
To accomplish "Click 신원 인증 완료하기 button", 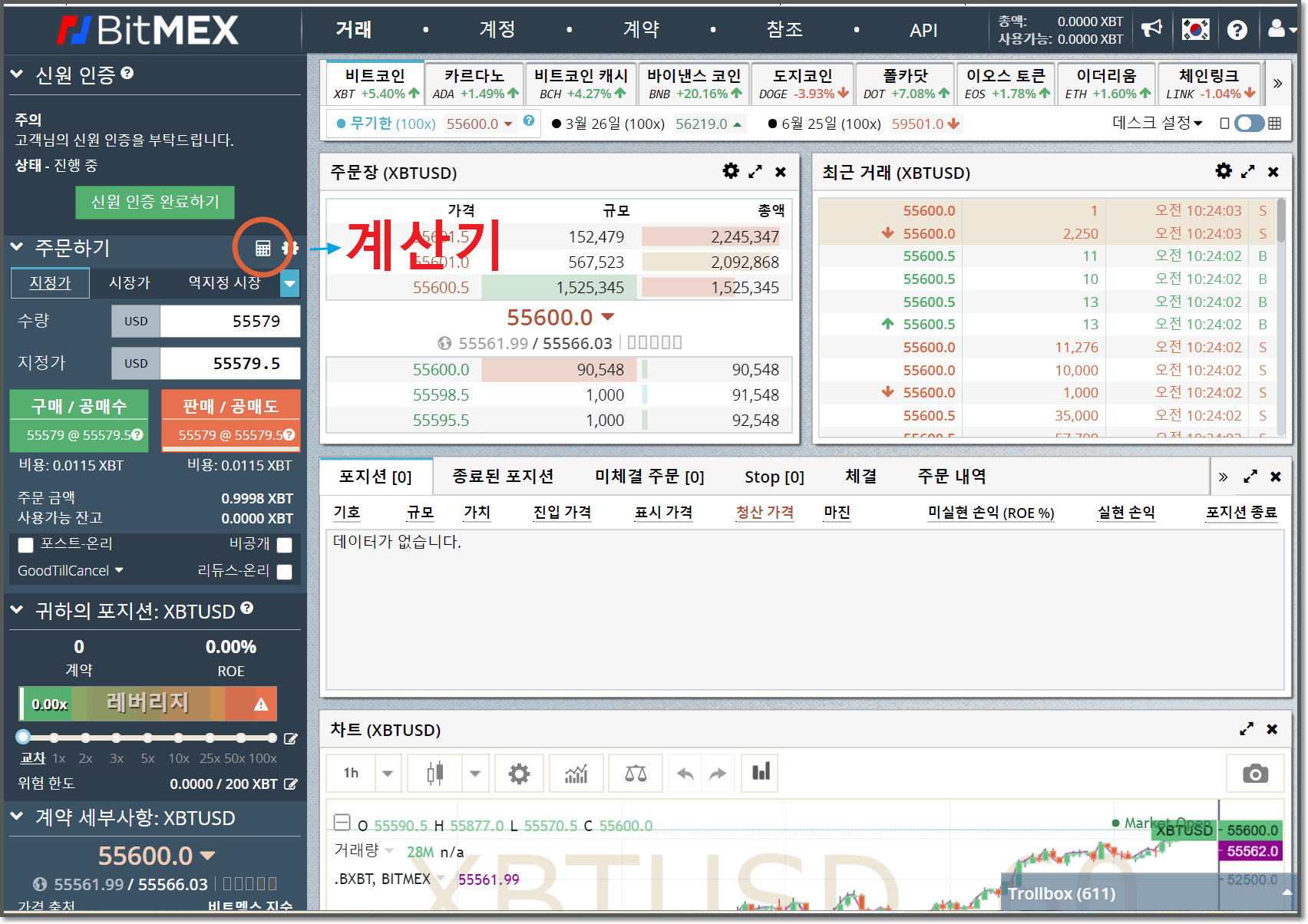I will [155, 202].
